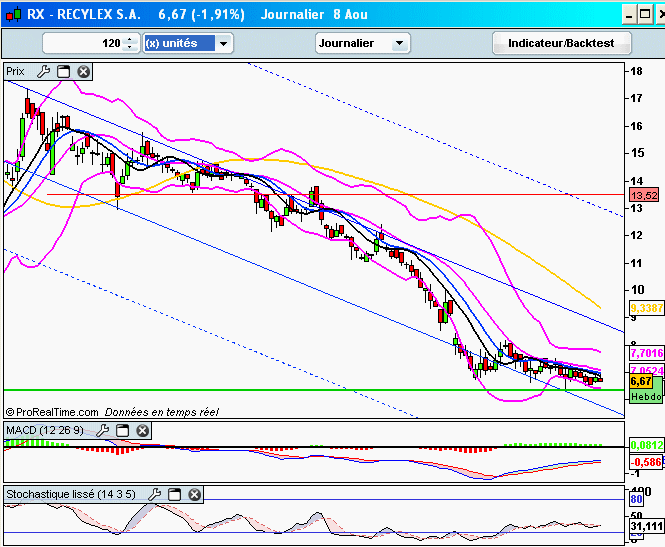Click the candlestick icon in title bar
Screen dimensions: 665x547
(13, 14)
